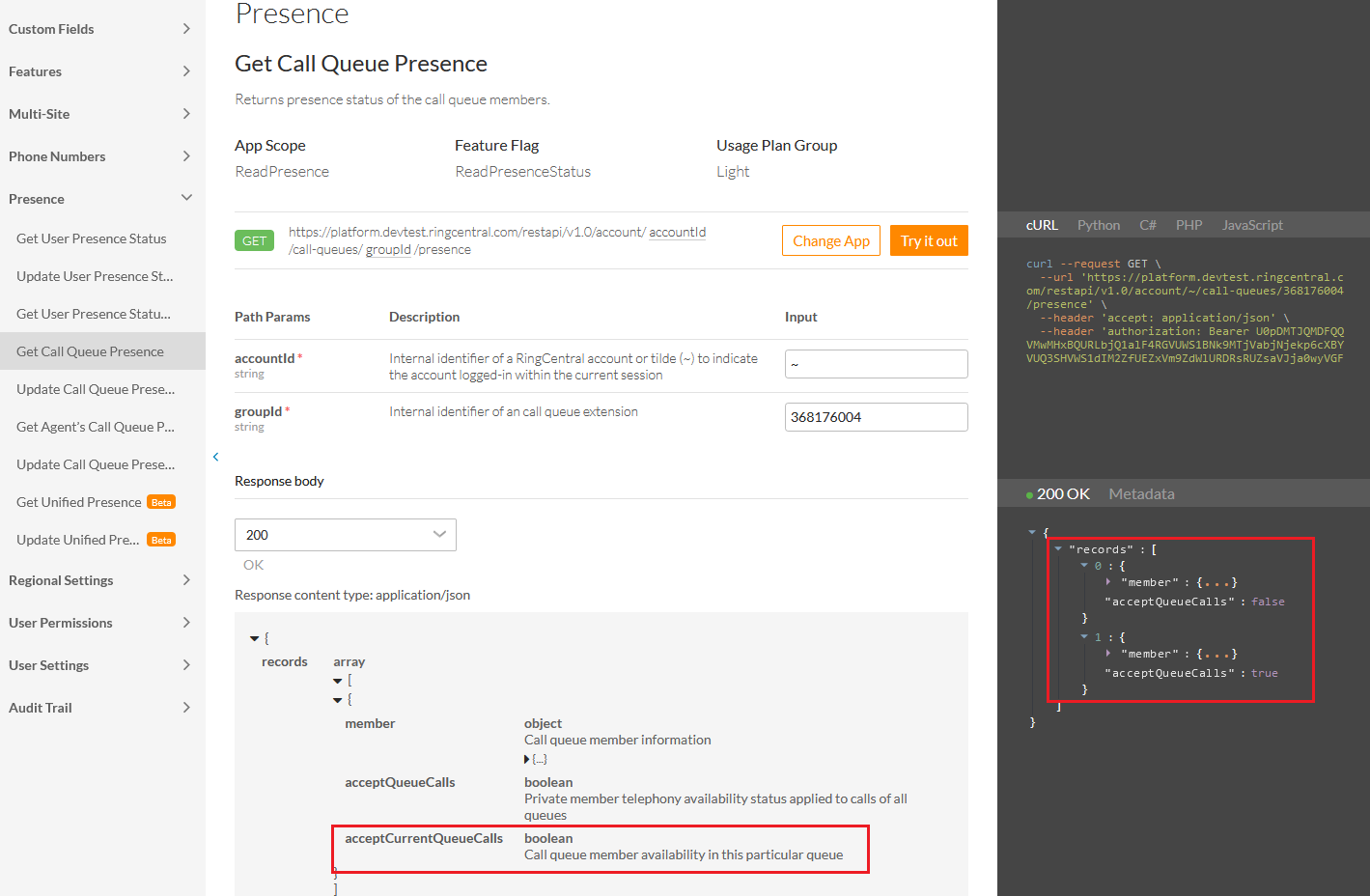This screenshot has height=896, width=1370.
Task: Click the Beta badge on Update Unified Pre...
Action: pyautogui.click(x=161, y=540)
